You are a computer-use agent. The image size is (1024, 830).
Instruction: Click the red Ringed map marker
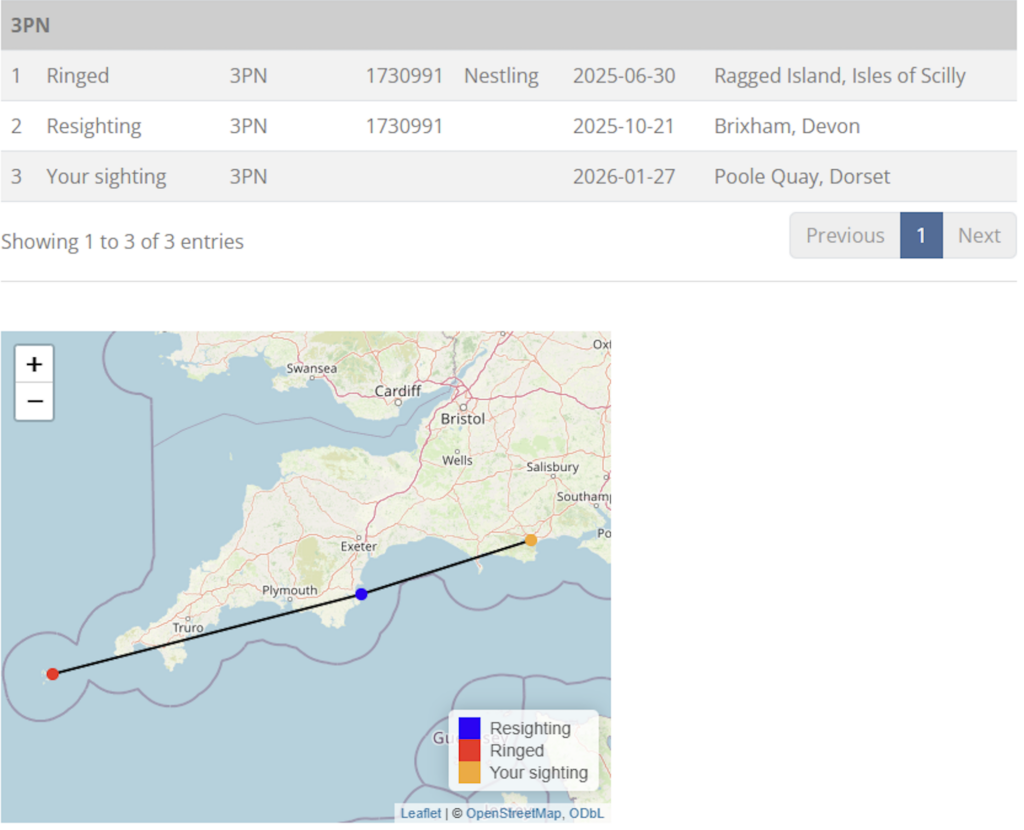pos(53,674)
